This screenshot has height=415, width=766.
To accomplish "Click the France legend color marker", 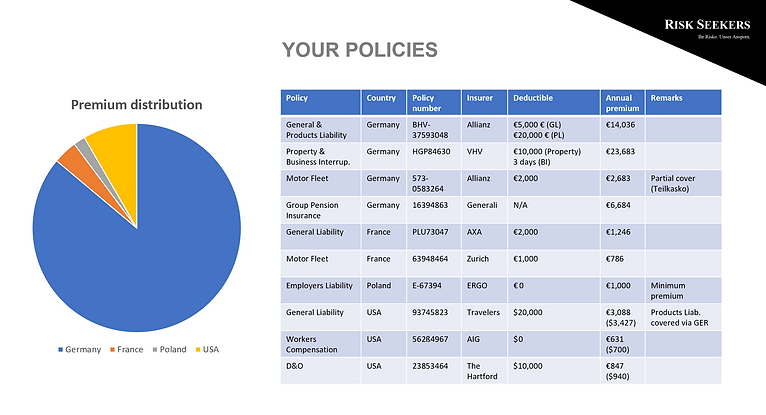I will pos(112,350).
